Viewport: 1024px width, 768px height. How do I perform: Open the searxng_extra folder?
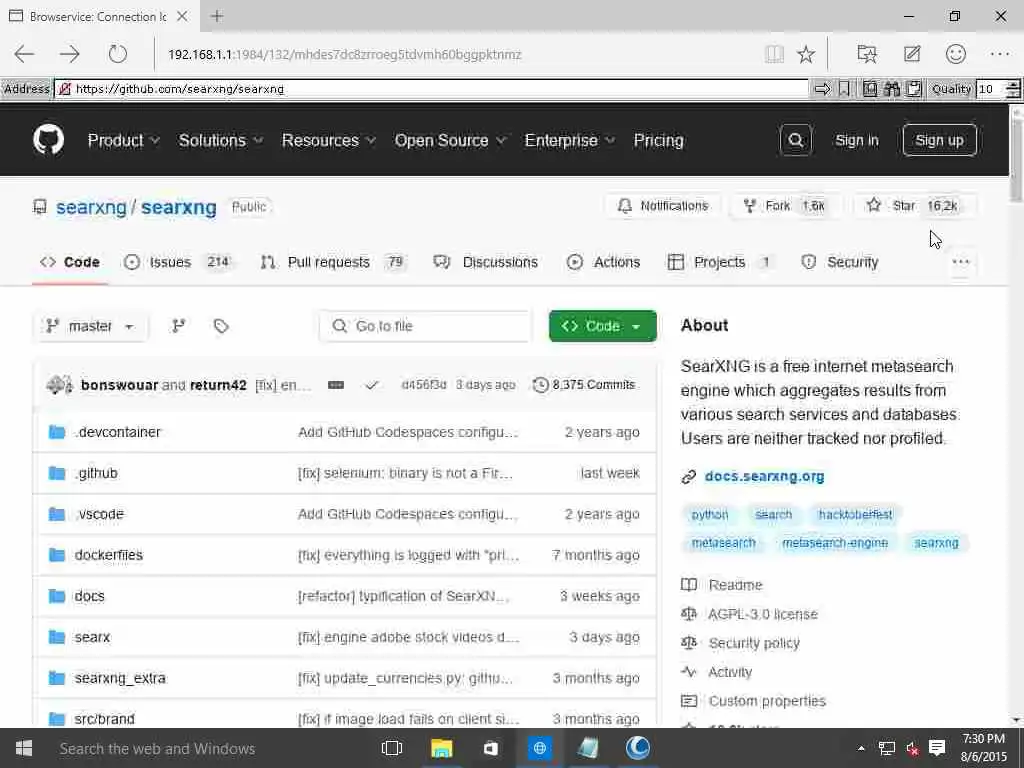(120, 678)
